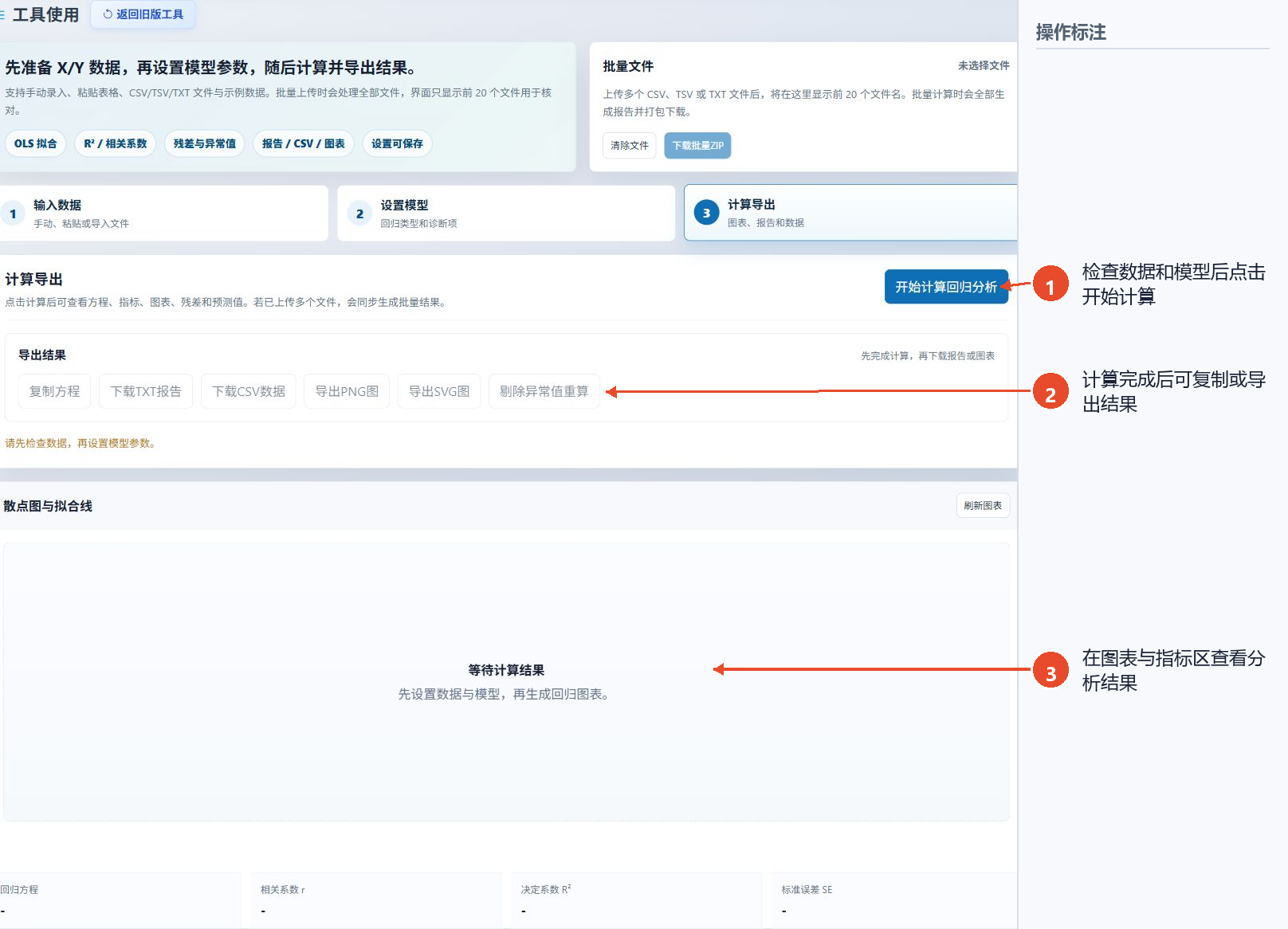Screen dimensions: 1288x929
Task: Click the 操作标注 sidebar heading
Action: 1070,32
